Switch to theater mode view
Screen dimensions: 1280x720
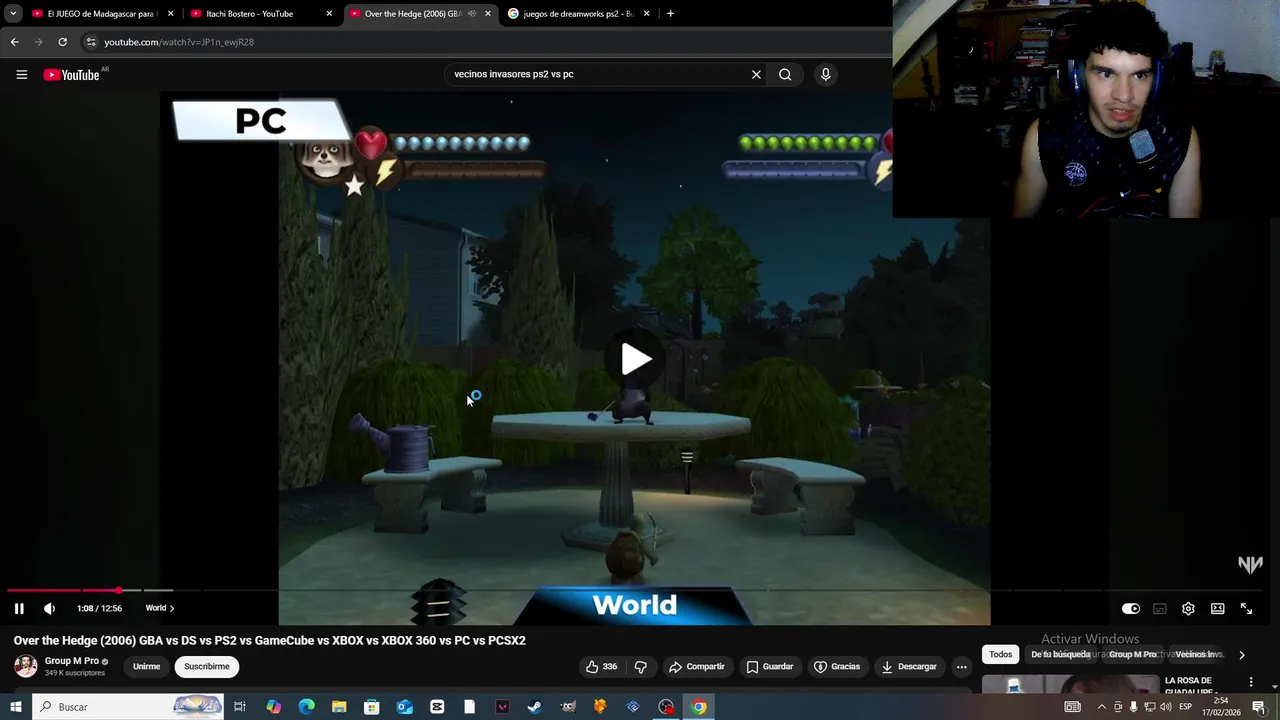pyautogui.click(x=1217, y=608)
